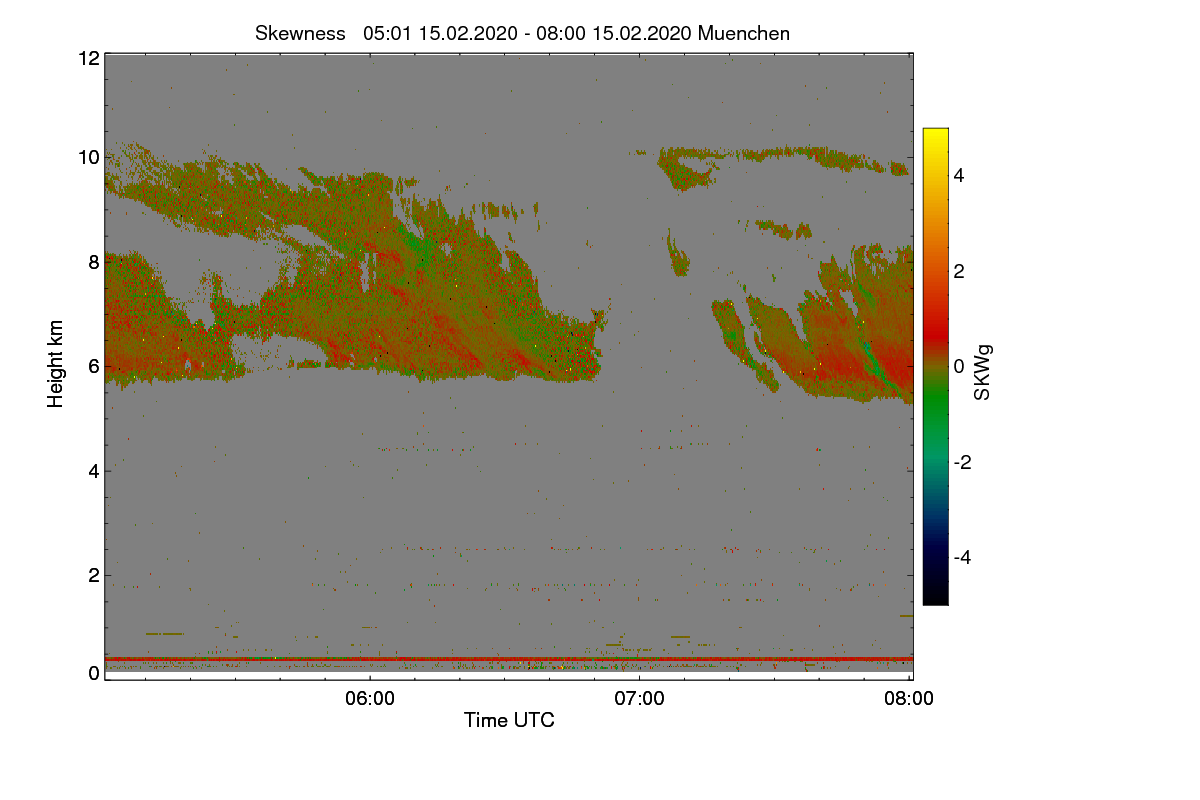Click the 08:00 time tick label
Viewport: 1200px width, 800px height.
[909, 699]
